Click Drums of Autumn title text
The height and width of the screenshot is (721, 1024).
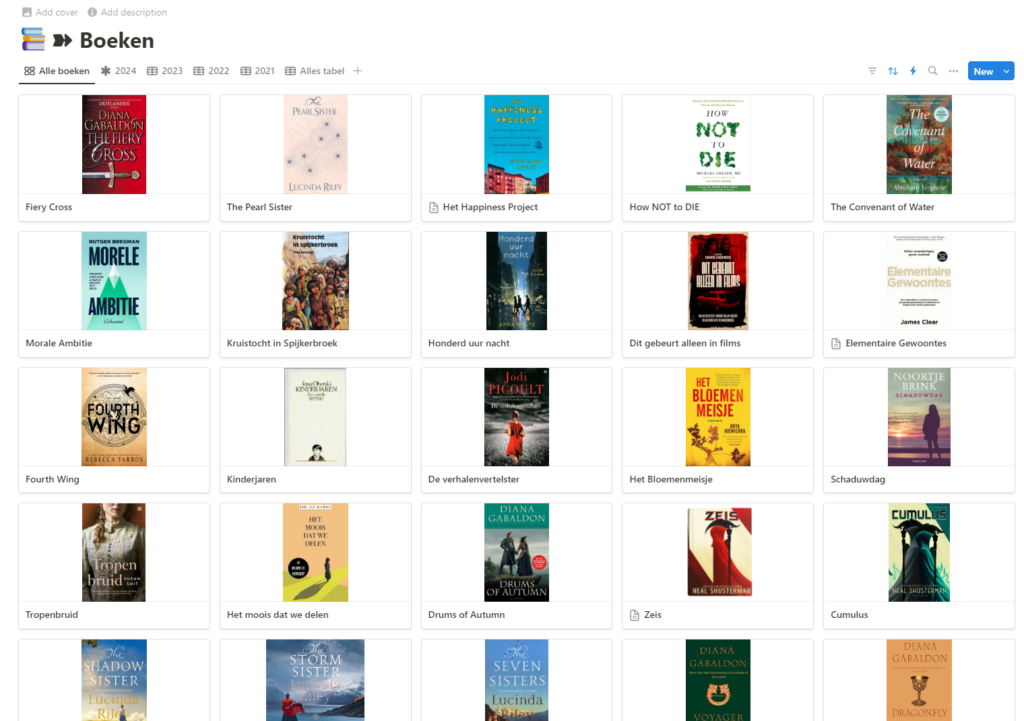pos(466,615)
